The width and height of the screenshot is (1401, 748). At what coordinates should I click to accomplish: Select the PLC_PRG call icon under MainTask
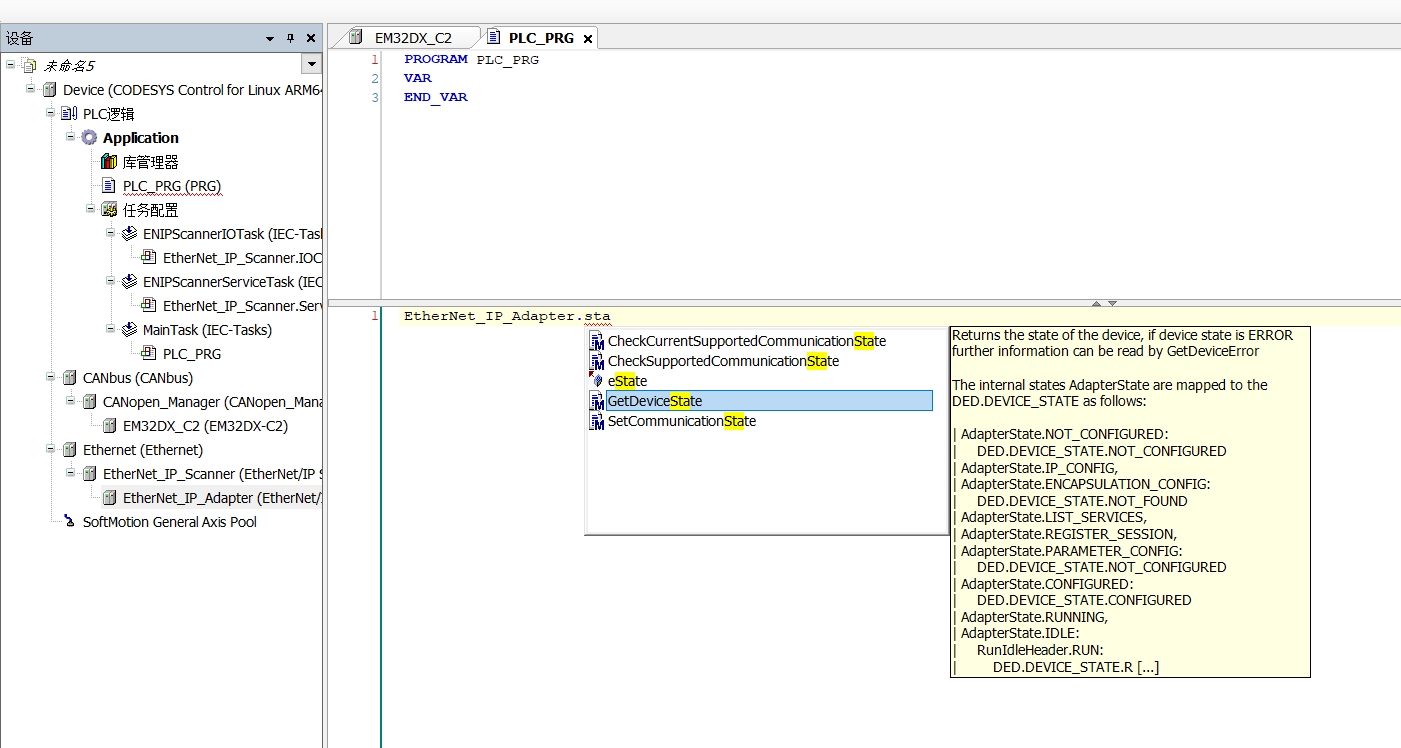(149, 354)
